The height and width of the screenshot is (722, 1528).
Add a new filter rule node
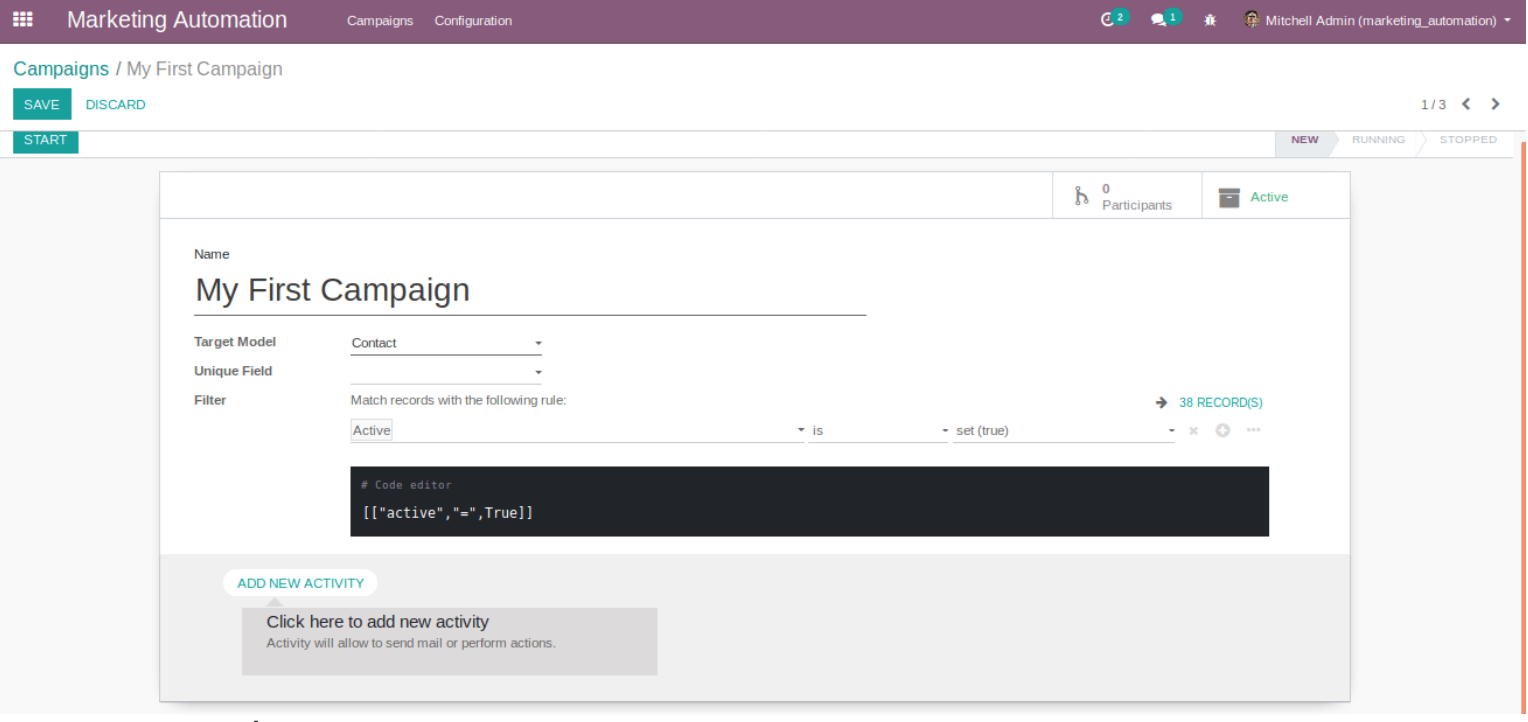click(1222, 431)
